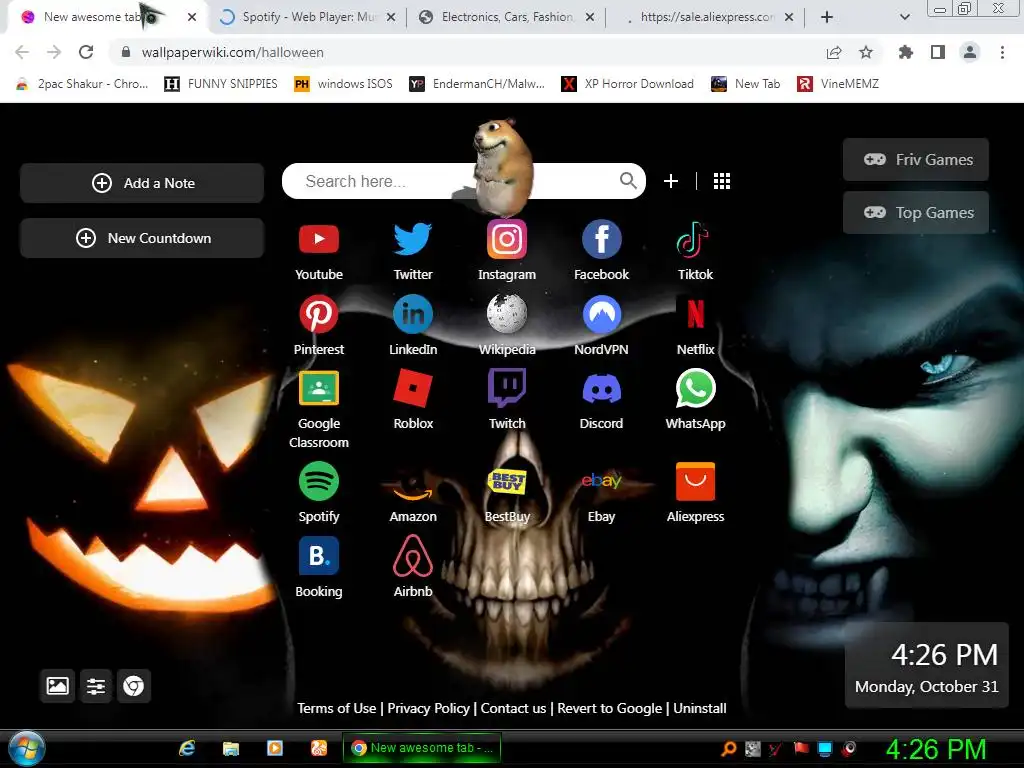Viewport: 1024px width, 768px height.
Task: Click the address bar URL
Action: pos(232,52)
